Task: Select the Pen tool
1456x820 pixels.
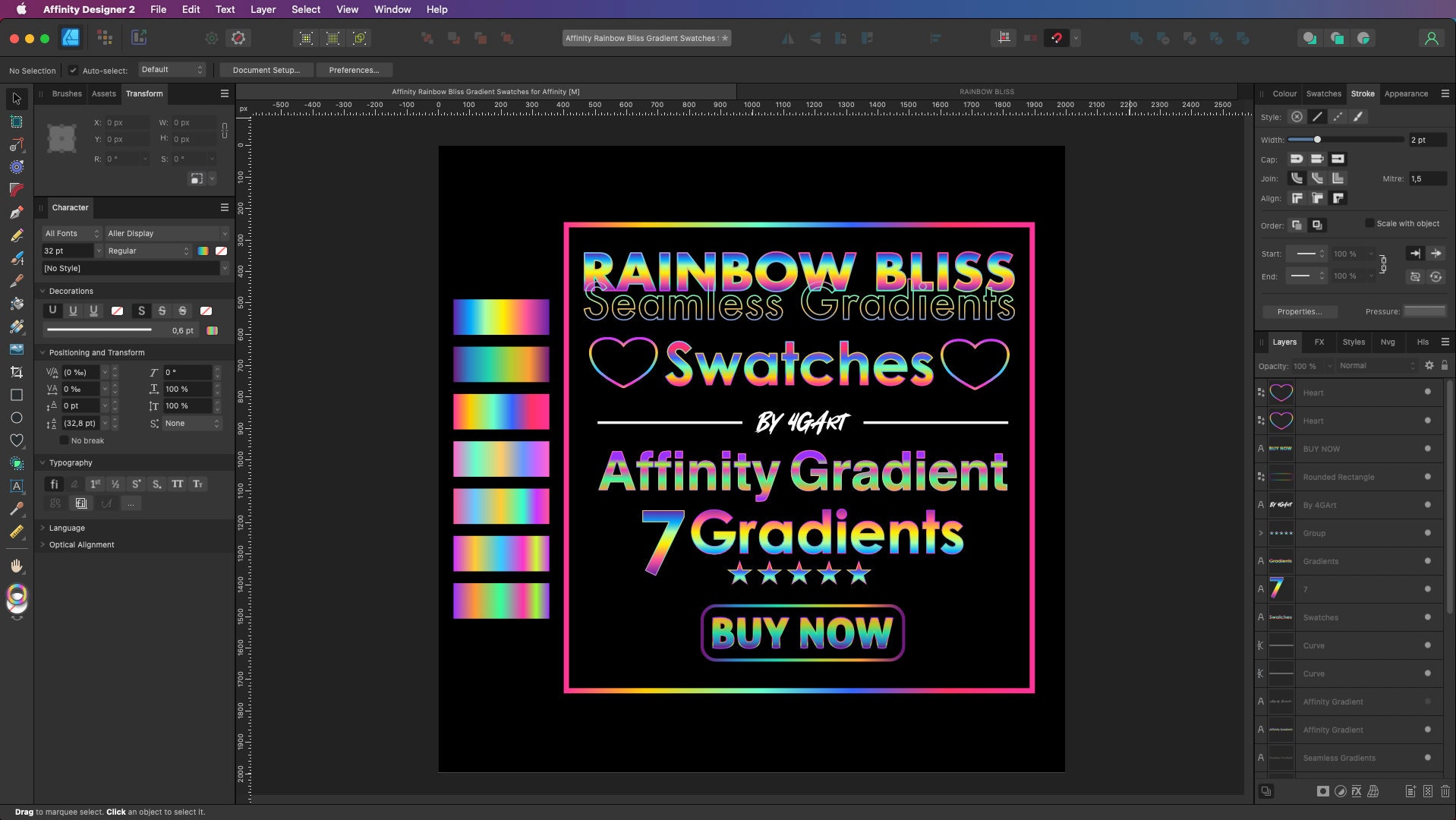Action: [17, 212]
